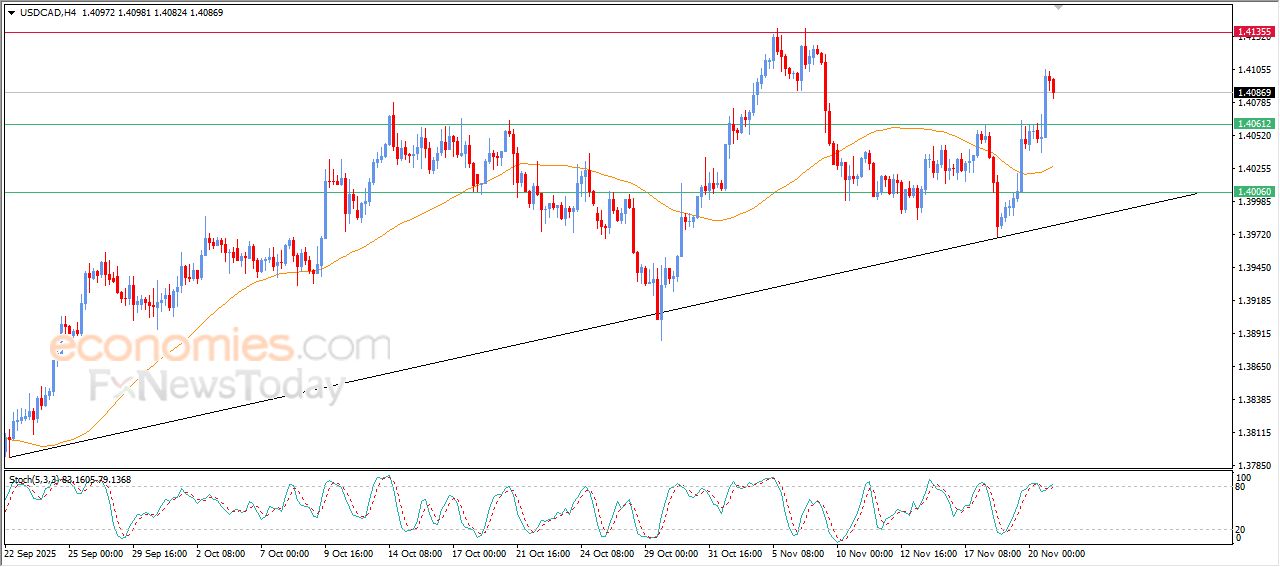Click the 9 Oct 16:00 time label
The height and width of the screenshot is (567, 1280).
350,553
